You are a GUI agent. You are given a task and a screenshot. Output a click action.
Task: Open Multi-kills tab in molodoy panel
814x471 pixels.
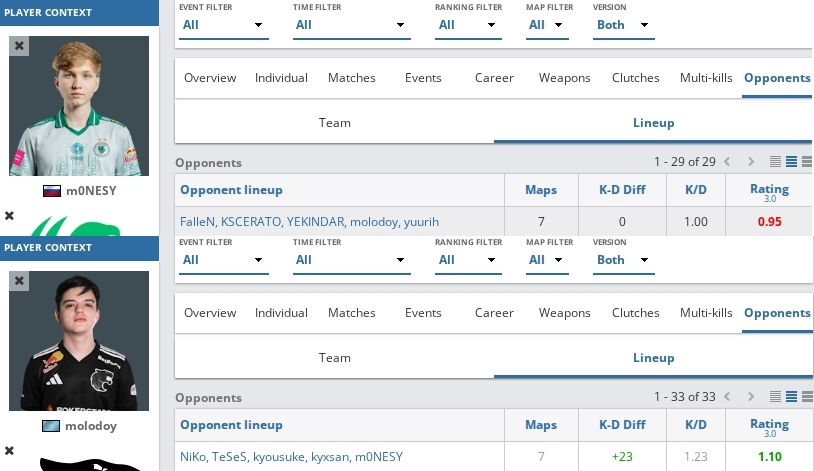[x=706, y=313]
